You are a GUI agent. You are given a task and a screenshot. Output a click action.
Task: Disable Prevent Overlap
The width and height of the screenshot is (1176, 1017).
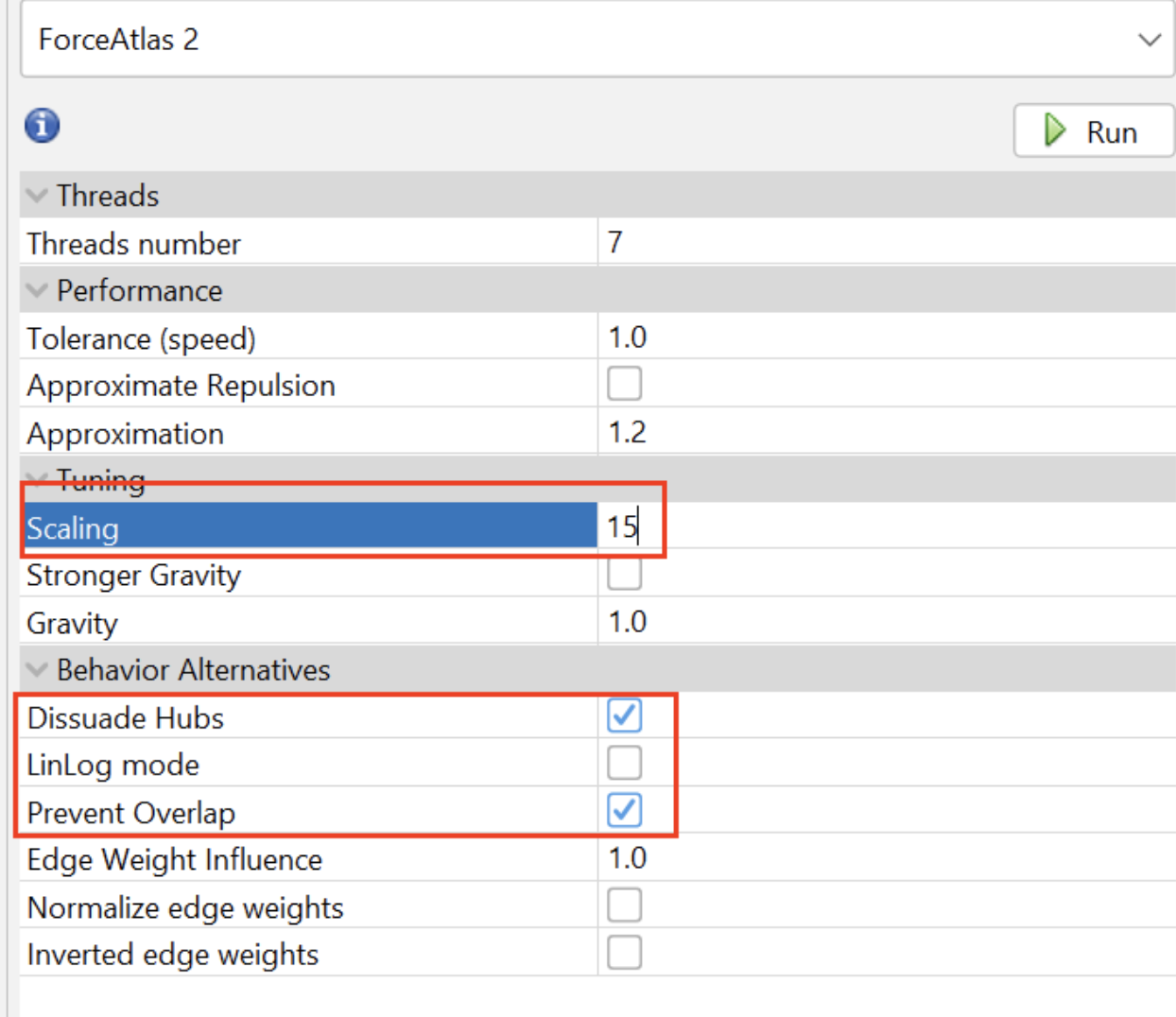coord(625,810)
